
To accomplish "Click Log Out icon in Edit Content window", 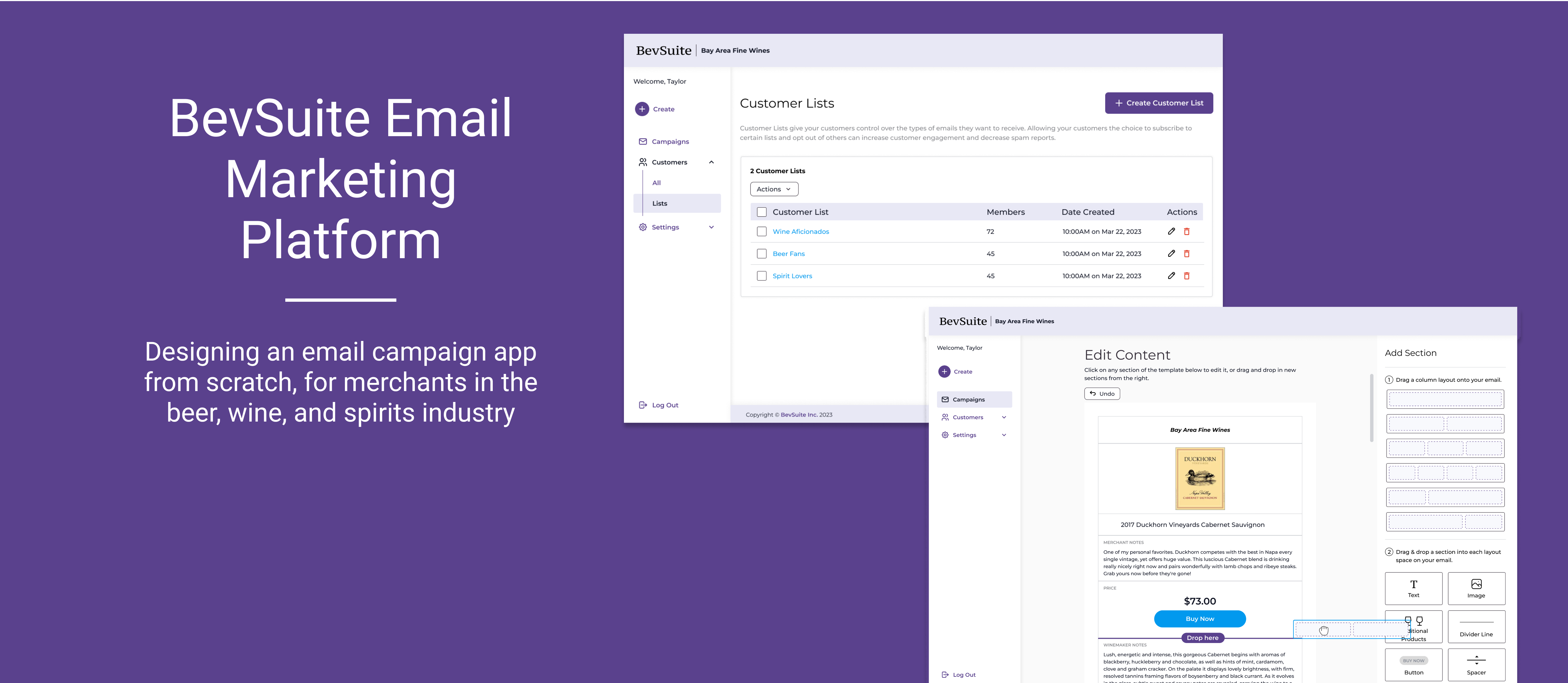I will [945, 675].
